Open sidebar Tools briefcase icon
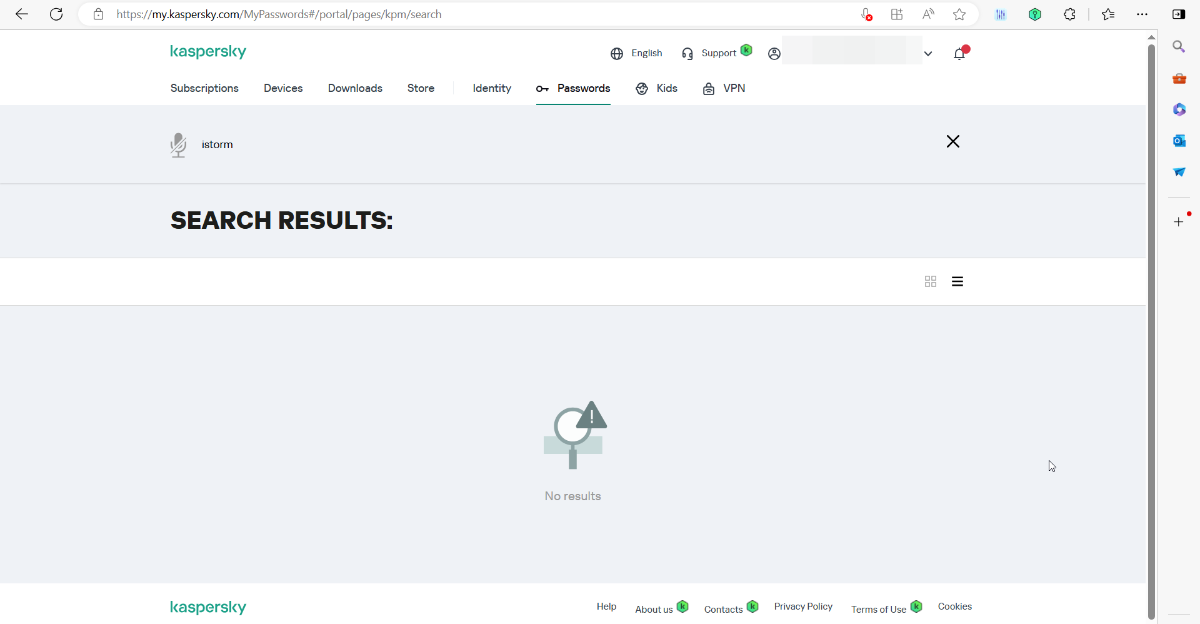Image resolution: width=1200 pixels, height=624 pixels. (1179, 78)
